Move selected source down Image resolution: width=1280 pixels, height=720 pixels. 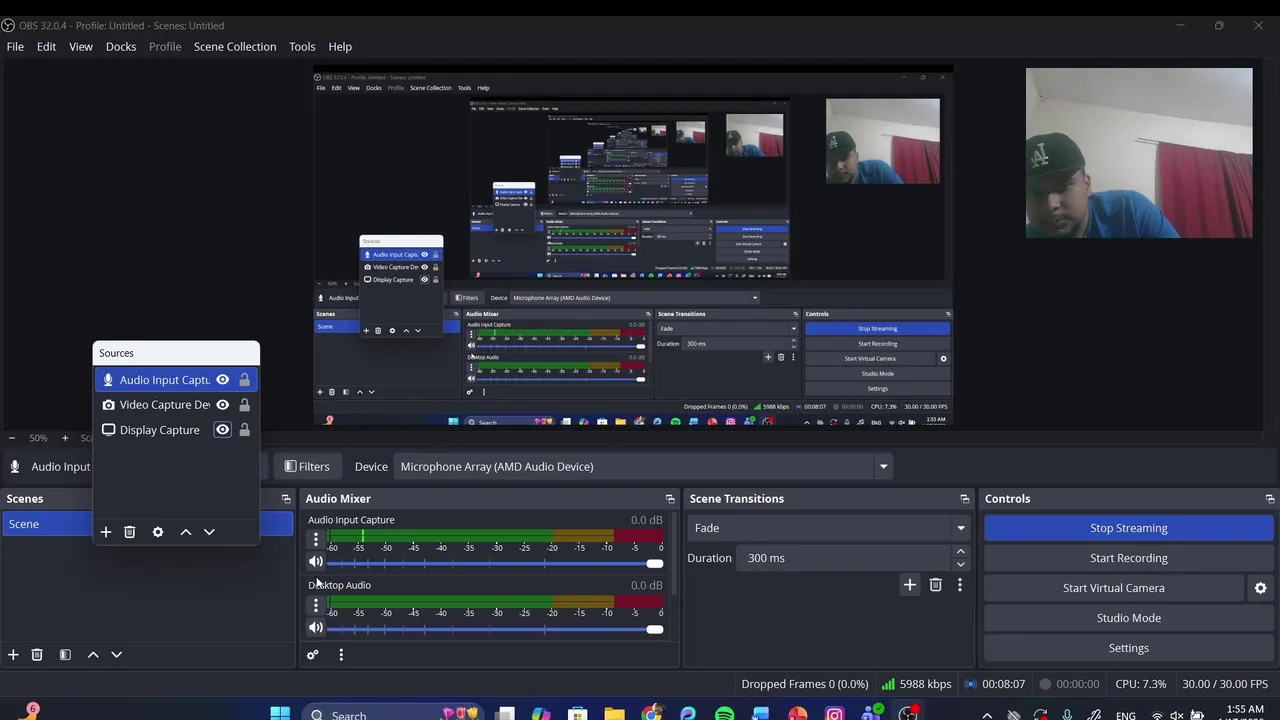(x=209, y=532)
